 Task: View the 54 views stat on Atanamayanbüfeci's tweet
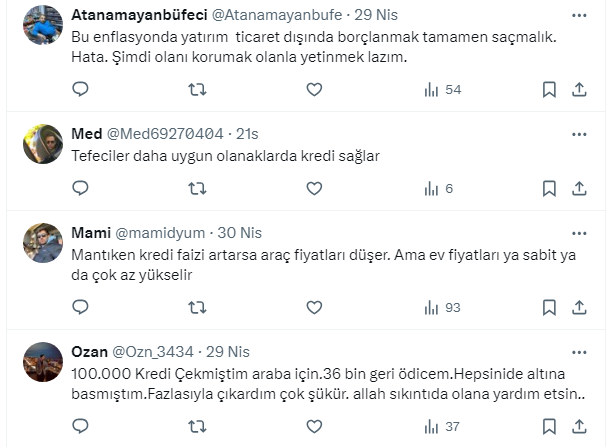point(441,90)
